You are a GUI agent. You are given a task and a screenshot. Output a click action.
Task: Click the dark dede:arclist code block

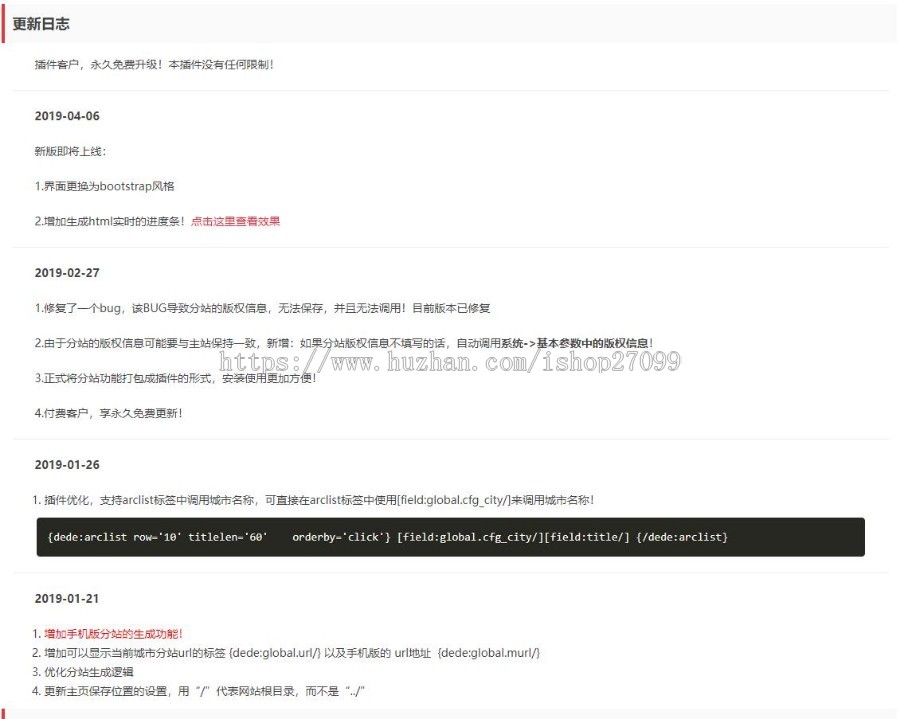(x=451, y=537)
